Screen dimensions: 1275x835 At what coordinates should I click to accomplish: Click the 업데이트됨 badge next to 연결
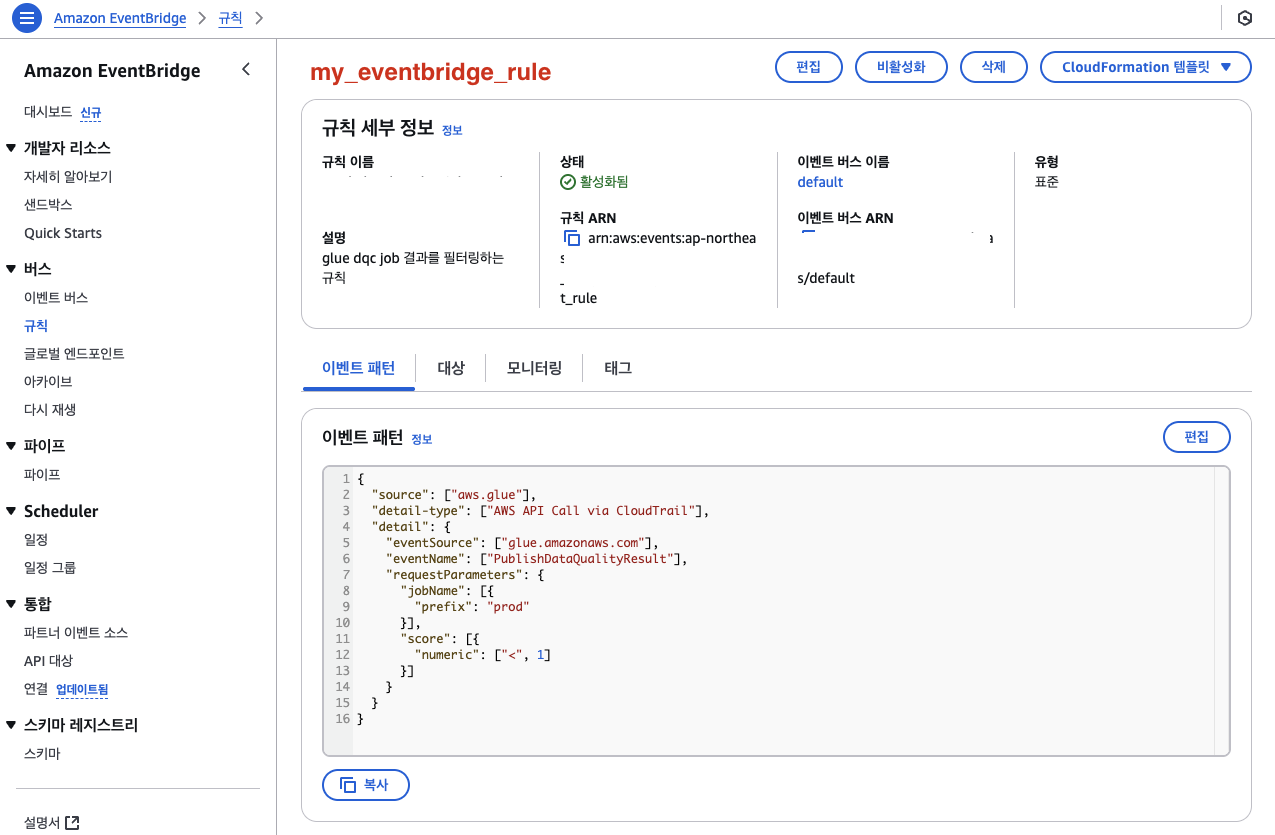coord(82,690)
